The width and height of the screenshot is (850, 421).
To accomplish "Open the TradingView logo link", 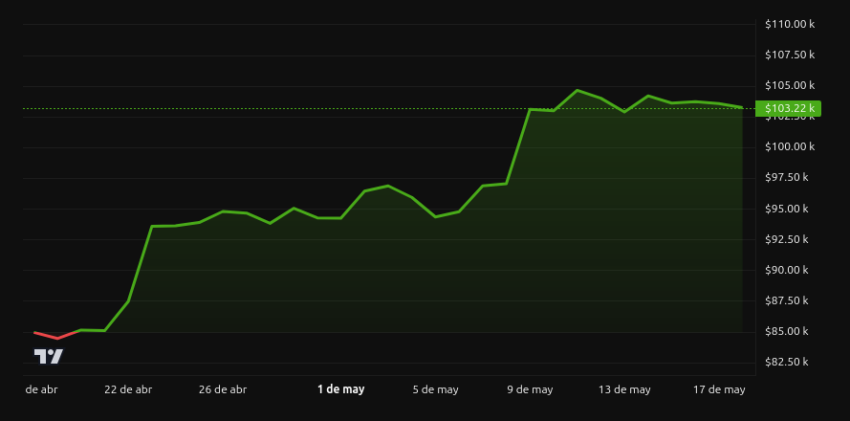I will [x=49, y=356].
